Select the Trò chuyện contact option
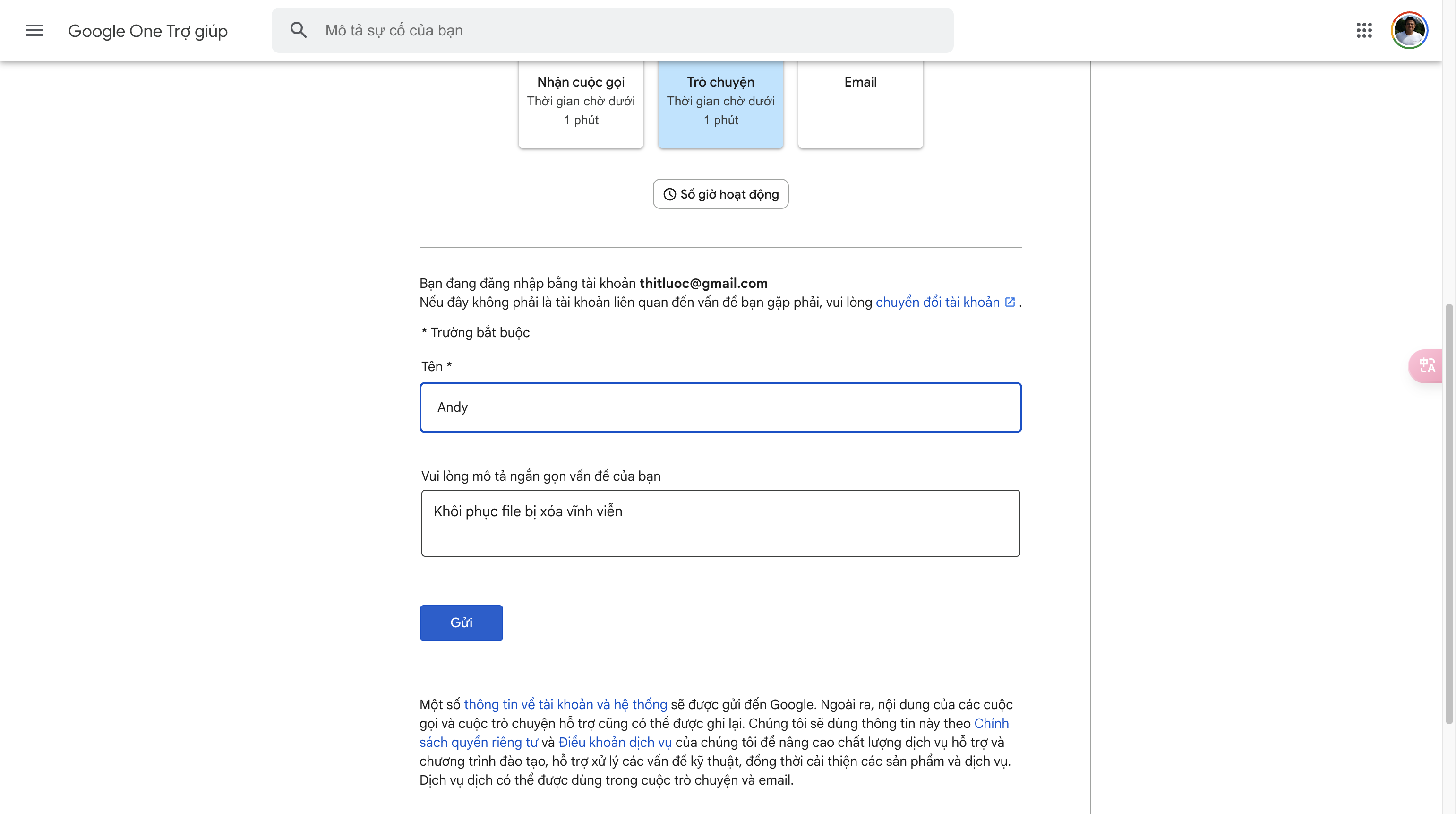Image resolution: width=1456 pixels, height=814 pixels. point(720,104)
